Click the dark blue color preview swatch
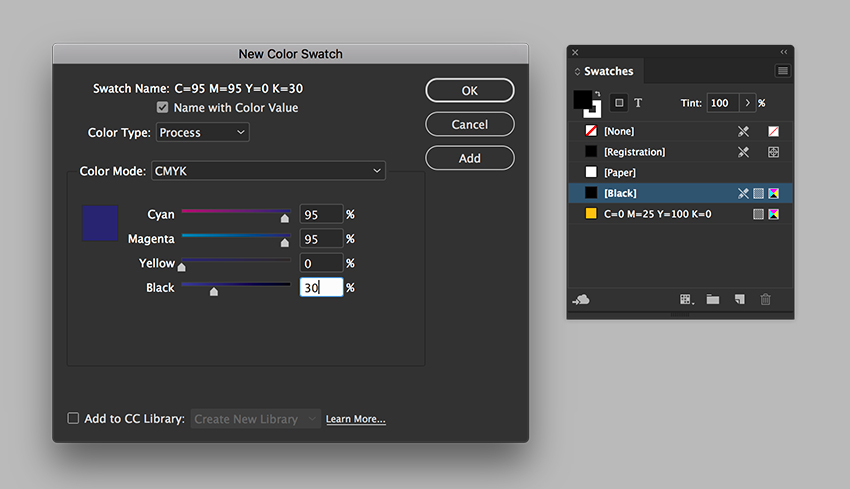The width and height of the screenshot is (850, 489). tap(100, 223)
